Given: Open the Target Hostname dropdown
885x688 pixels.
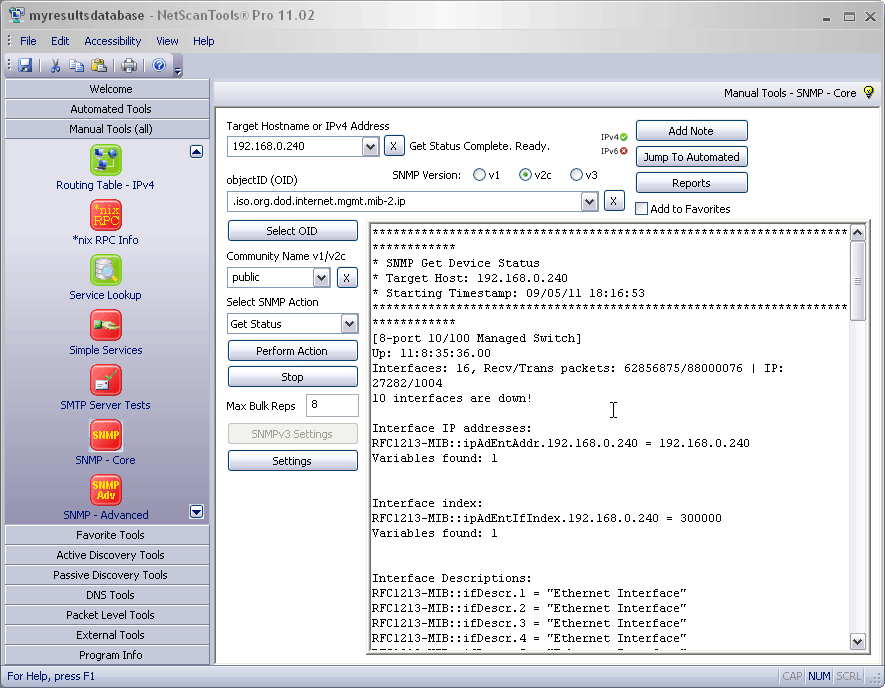Looking at the screenshot, I should pos(370,145).
